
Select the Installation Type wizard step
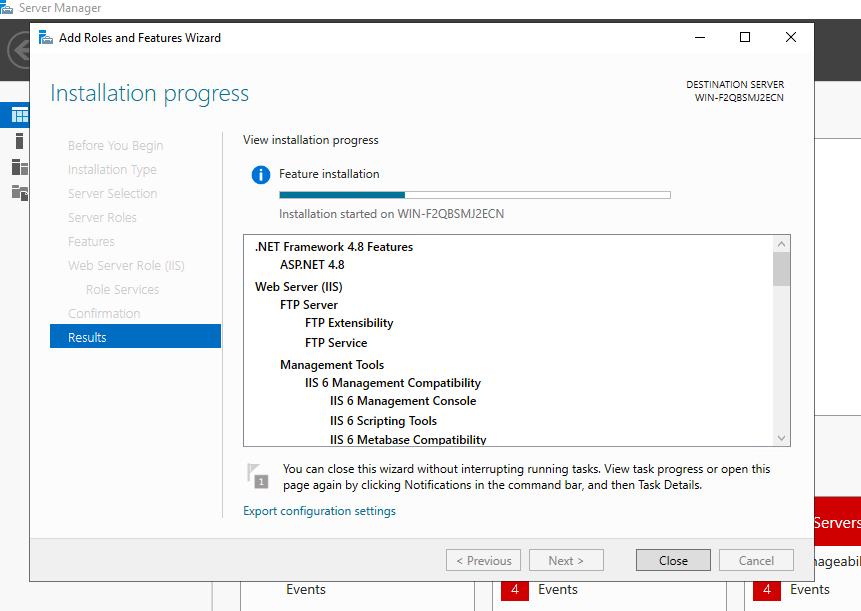click(112, 170)
